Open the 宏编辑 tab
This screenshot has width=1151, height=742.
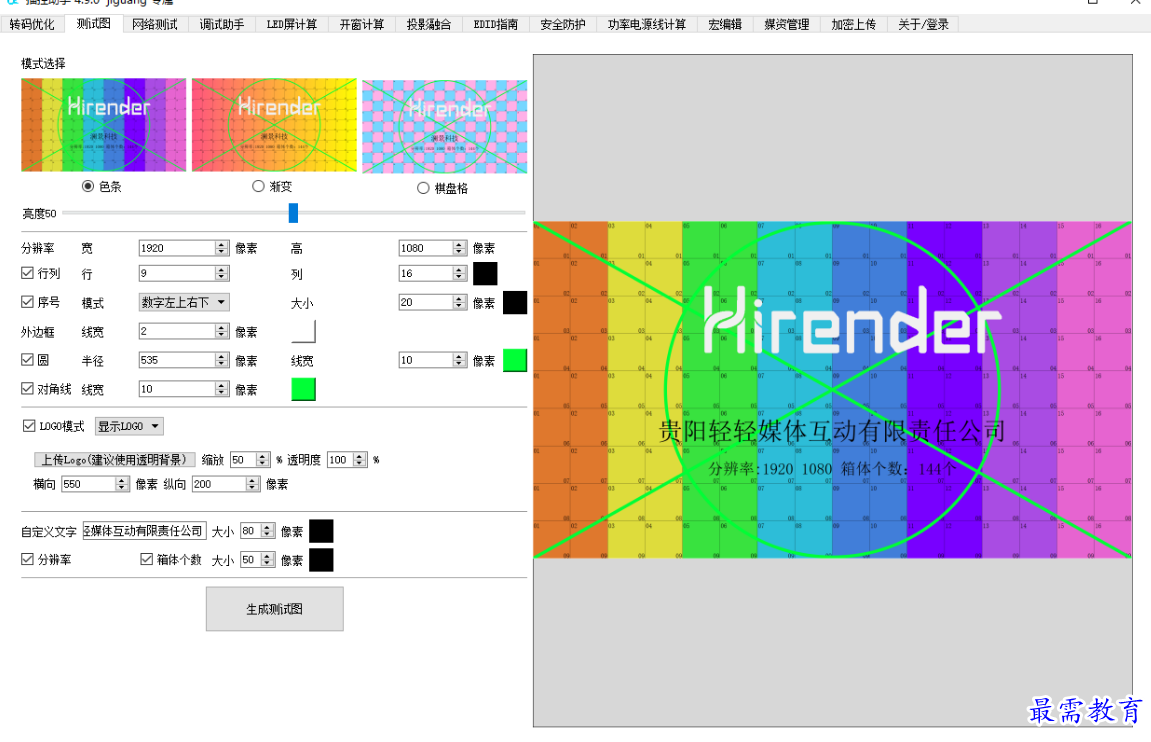click(x=725, y=24)
